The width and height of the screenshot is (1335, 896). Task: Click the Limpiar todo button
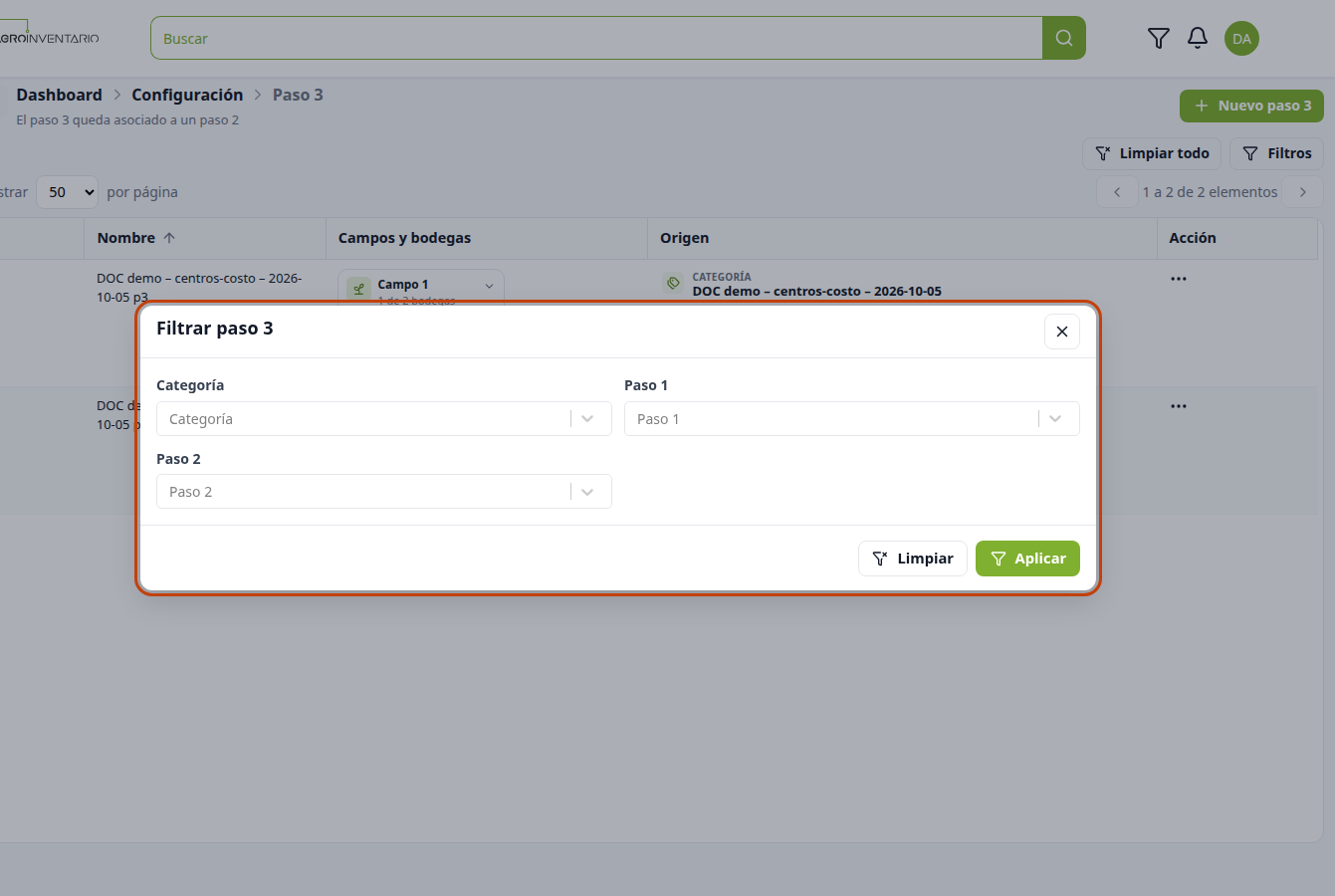tap(1152, 153)
